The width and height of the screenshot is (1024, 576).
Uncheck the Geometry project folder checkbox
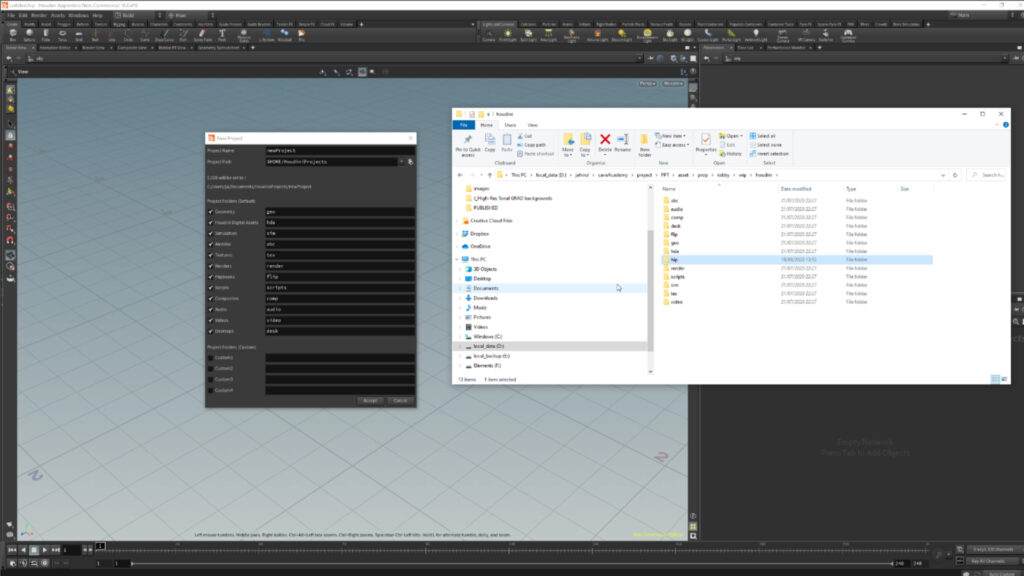[x=211, y=211]
